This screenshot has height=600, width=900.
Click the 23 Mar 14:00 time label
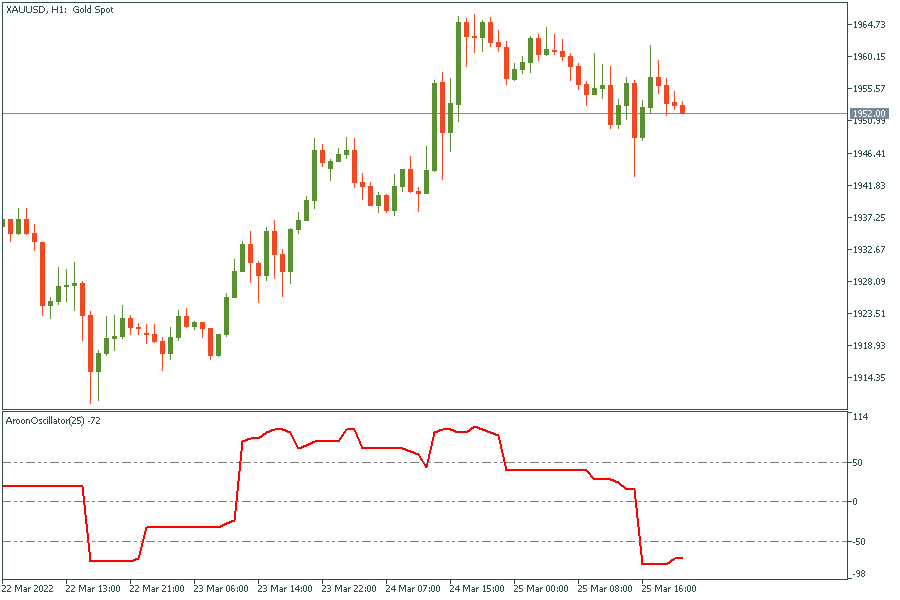pyautogui.click(x=283, y=589)
